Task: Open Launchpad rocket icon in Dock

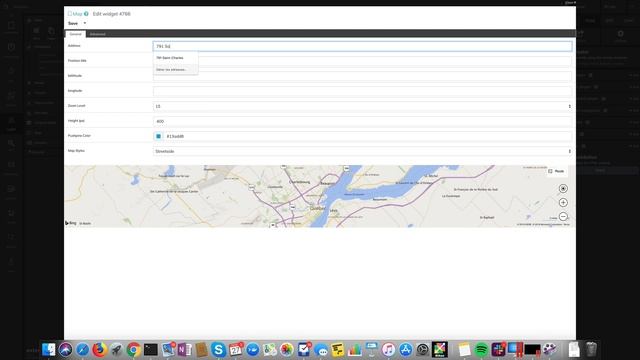Action: pyautogui.click(x=116, y=349)
